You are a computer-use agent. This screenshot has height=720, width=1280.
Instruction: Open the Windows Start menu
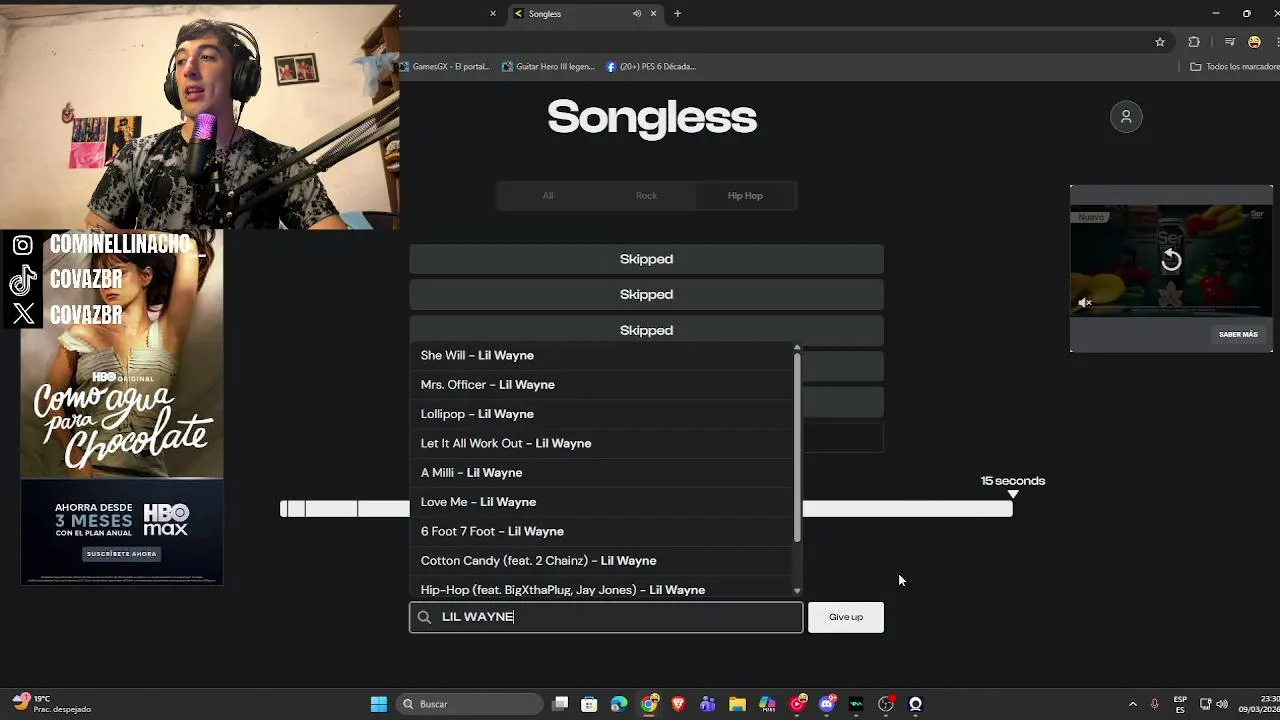379,704
